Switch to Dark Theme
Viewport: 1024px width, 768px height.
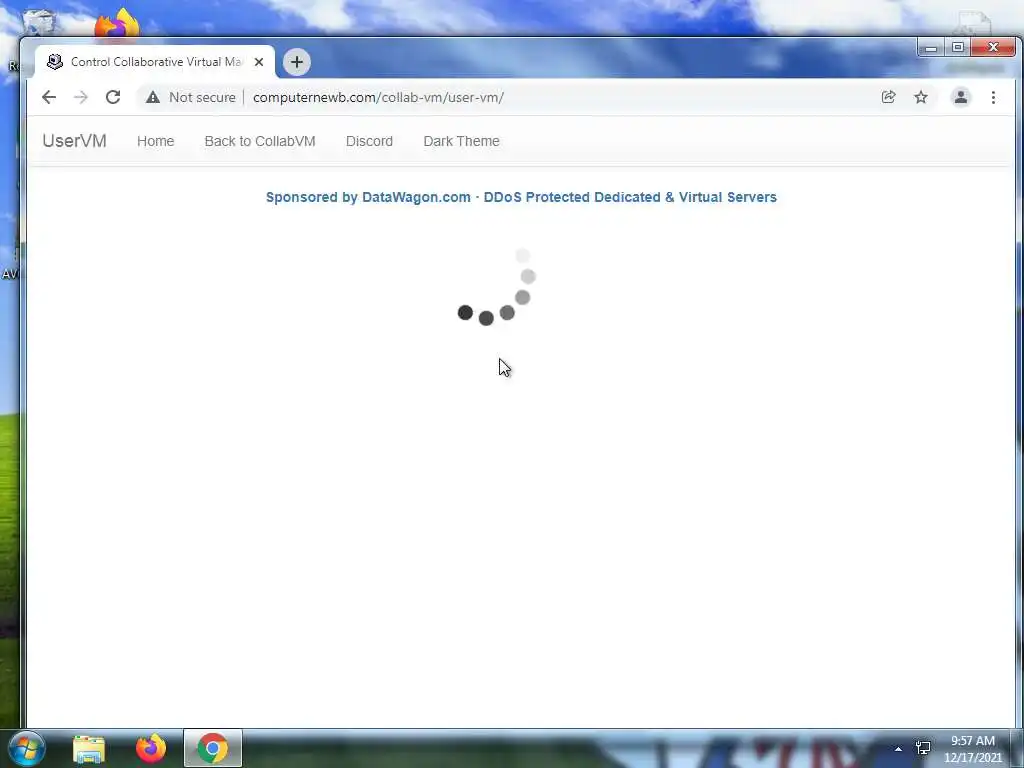coord(462,141)
